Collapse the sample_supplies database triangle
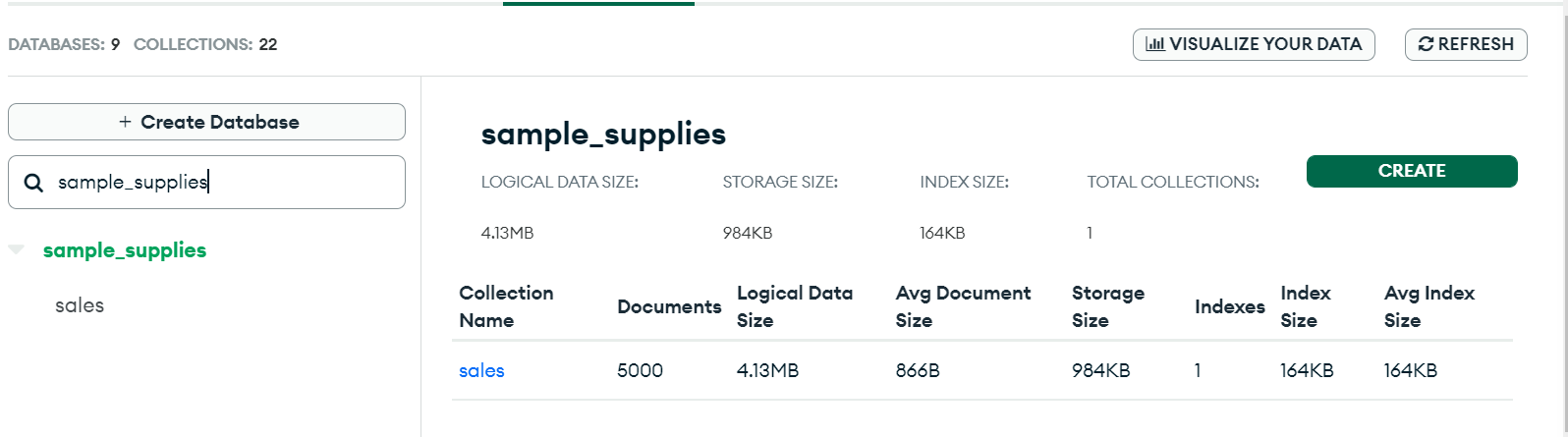 (x=16, y=250)
